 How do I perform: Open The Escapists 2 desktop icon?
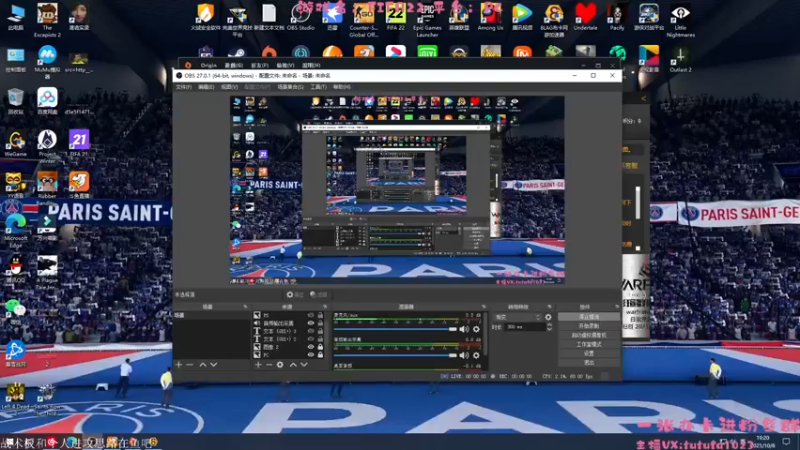[x=47, y=20]
